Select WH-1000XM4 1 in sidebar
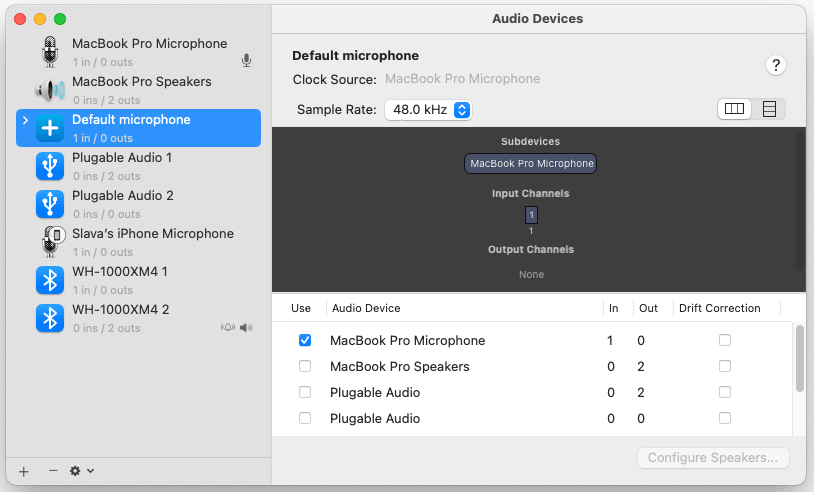This screenshot has height=492, width=814. pyautogui.click(x=138, y=280)
